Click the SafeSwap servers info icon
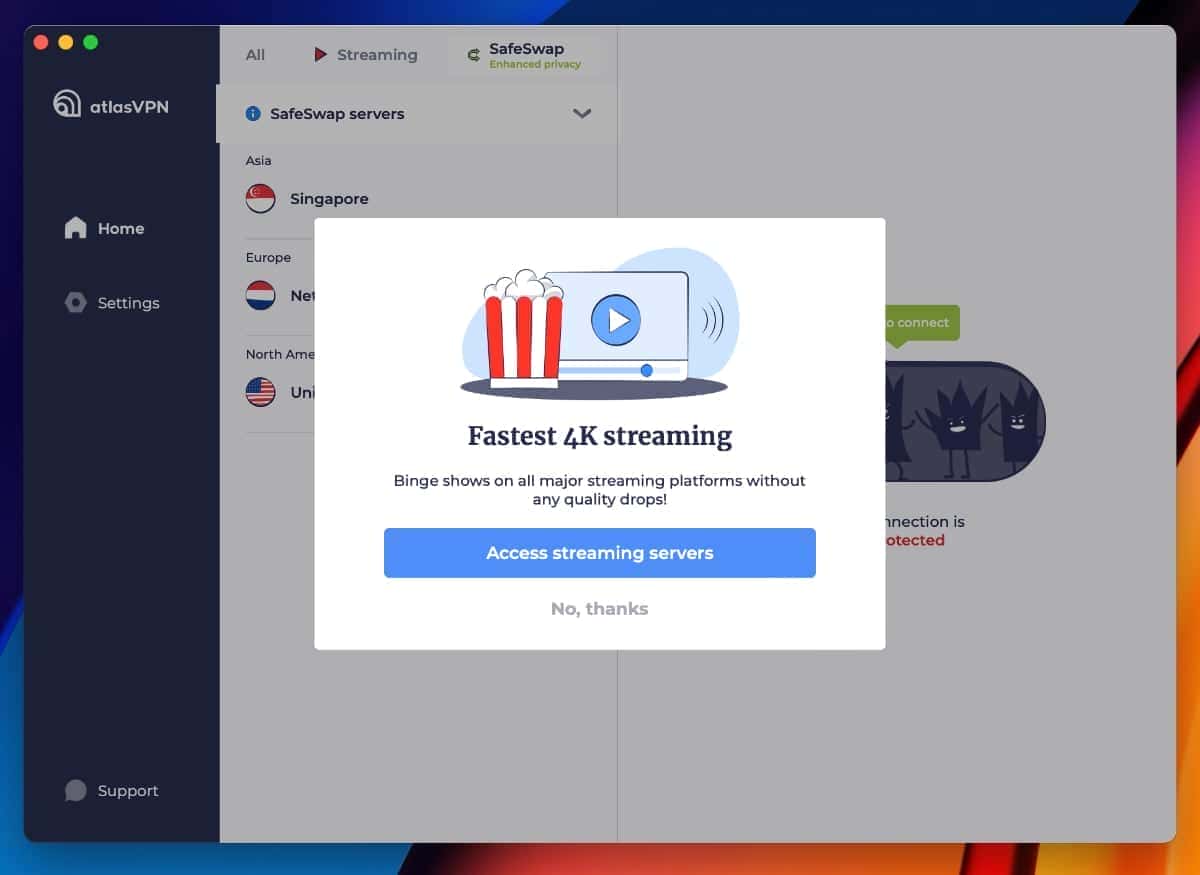The image size is (1200, 875). [253, 114]
